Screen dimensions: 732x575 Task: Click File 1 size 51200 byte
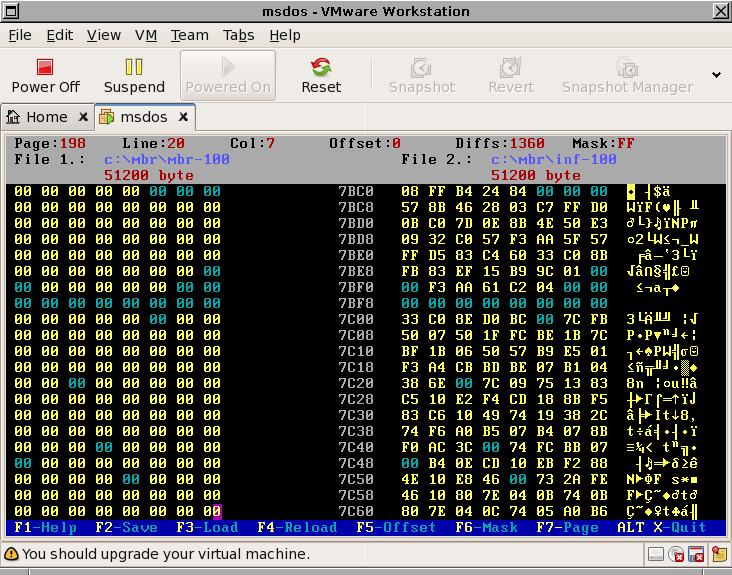pos(149,175)
